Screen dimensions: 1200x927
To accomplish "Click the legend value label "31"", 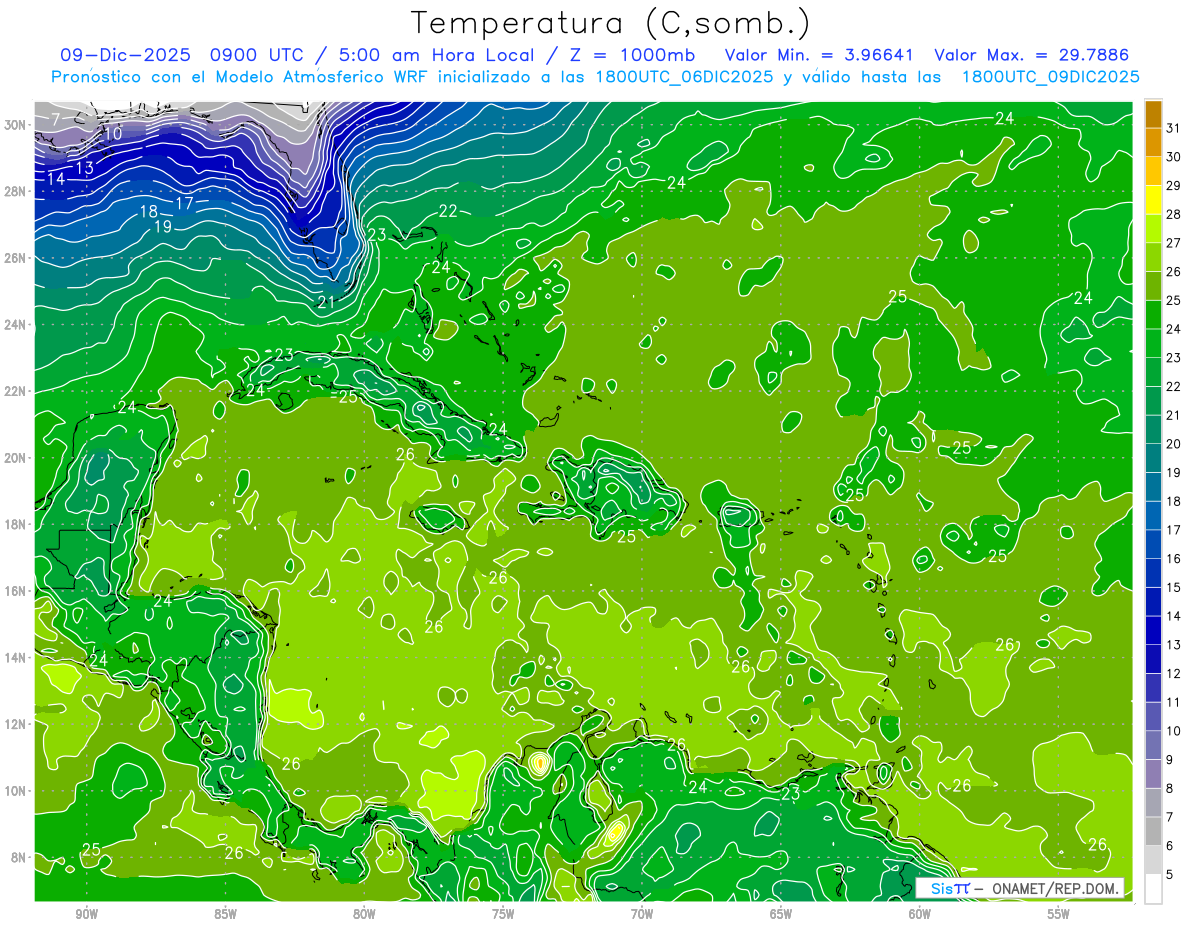I will 1174,128.
